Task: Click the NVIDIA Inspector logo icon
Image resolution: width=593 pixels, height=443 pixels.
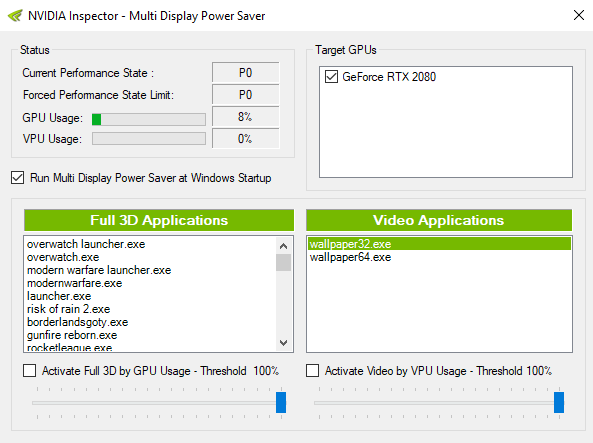Action: tap(15, 16)
